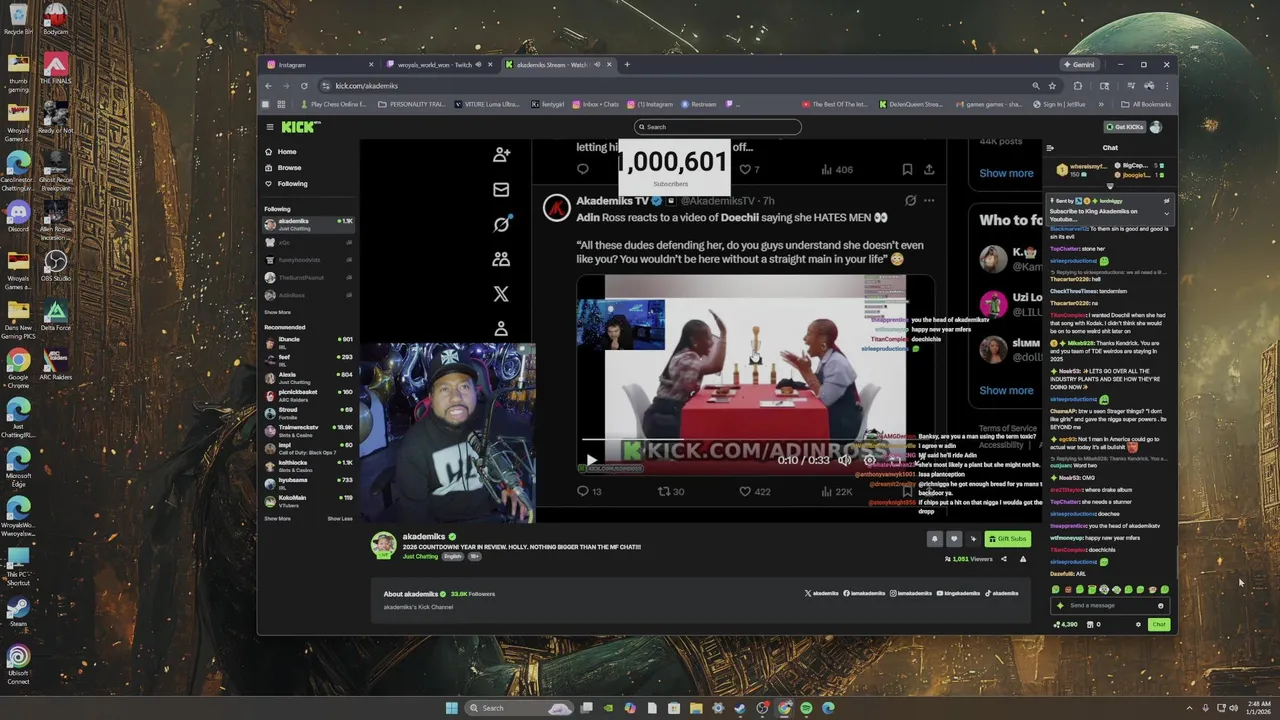Screen dimensions: 1280x720
Task: Go back in browser history
Action: click(268, 86)
